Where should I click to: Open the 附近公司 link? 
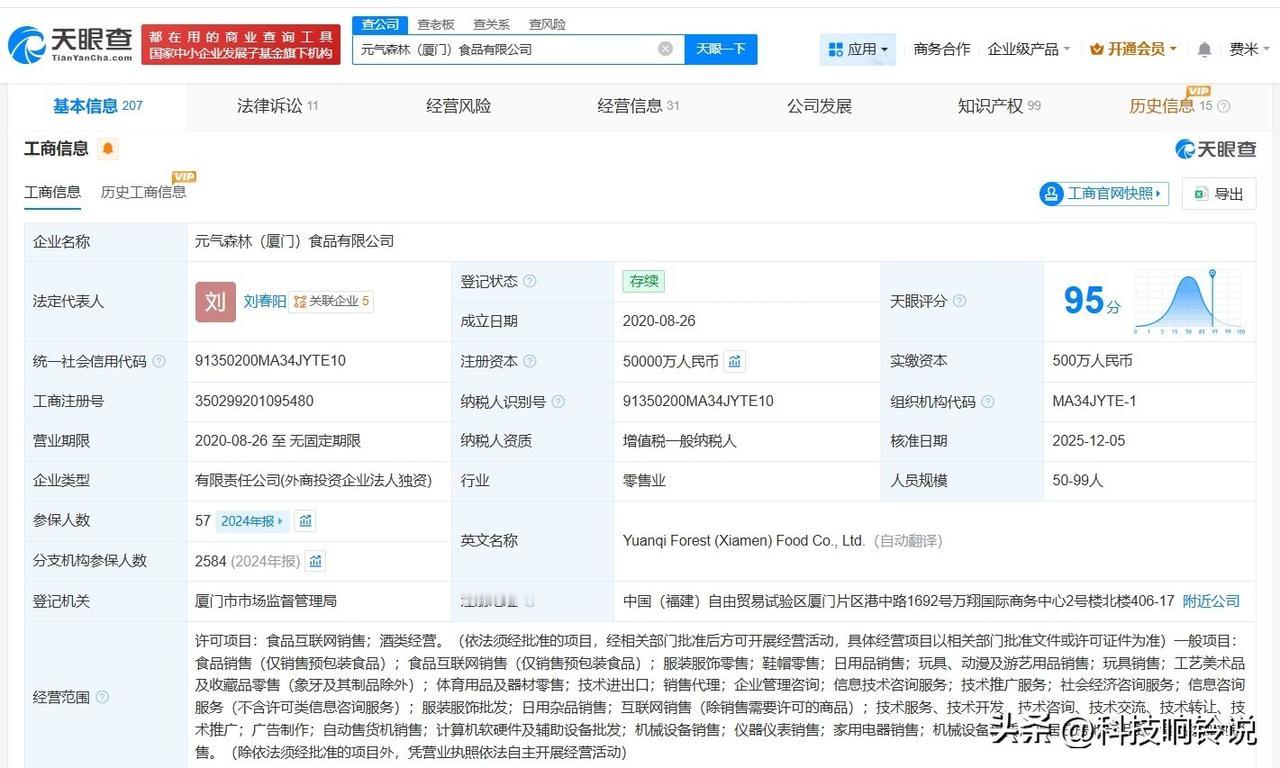pyautogui.click(x=1211, y=601)
